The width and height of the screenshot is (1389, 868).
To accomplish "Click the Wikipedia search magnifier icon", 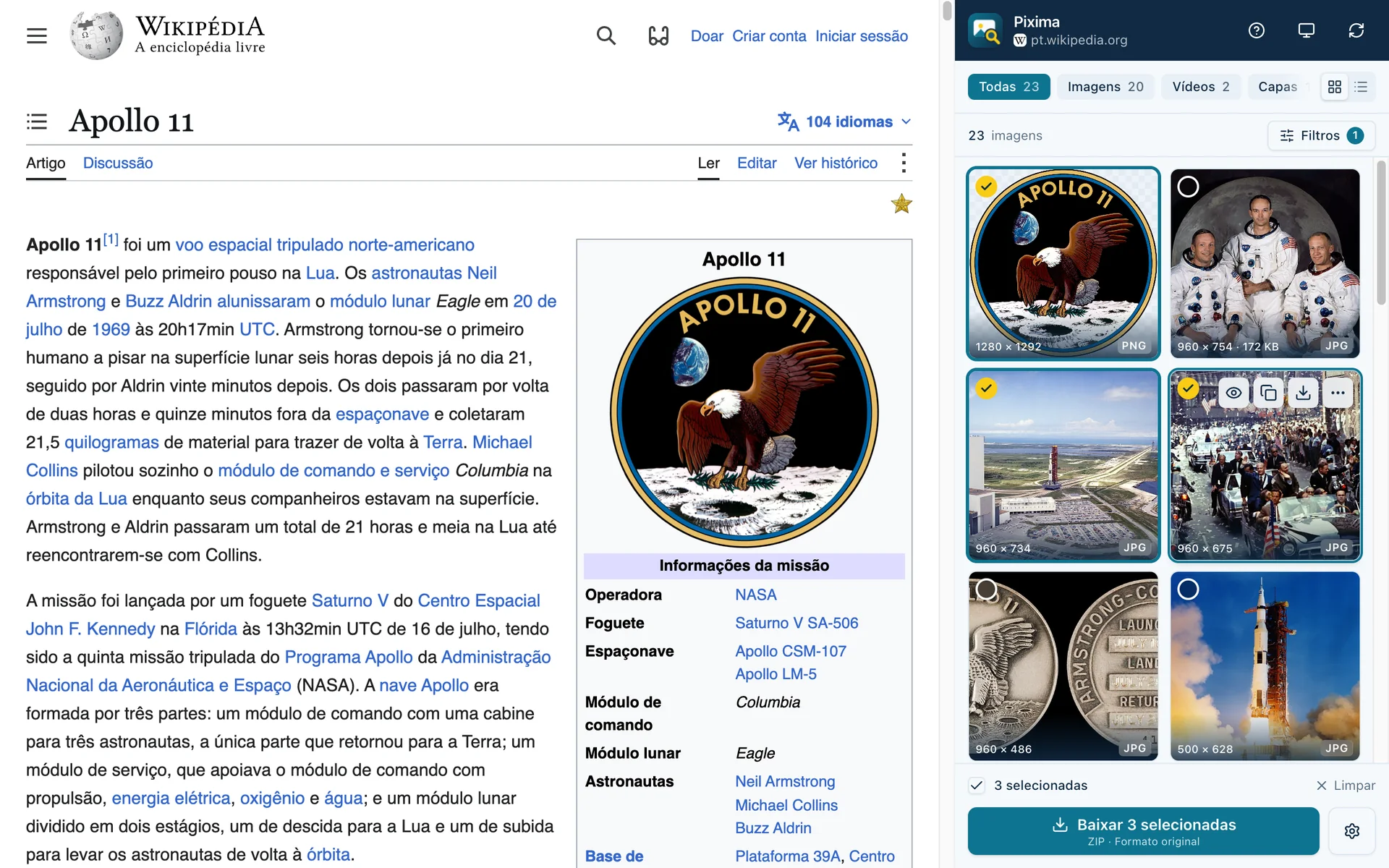I will [x=606, y=35].
